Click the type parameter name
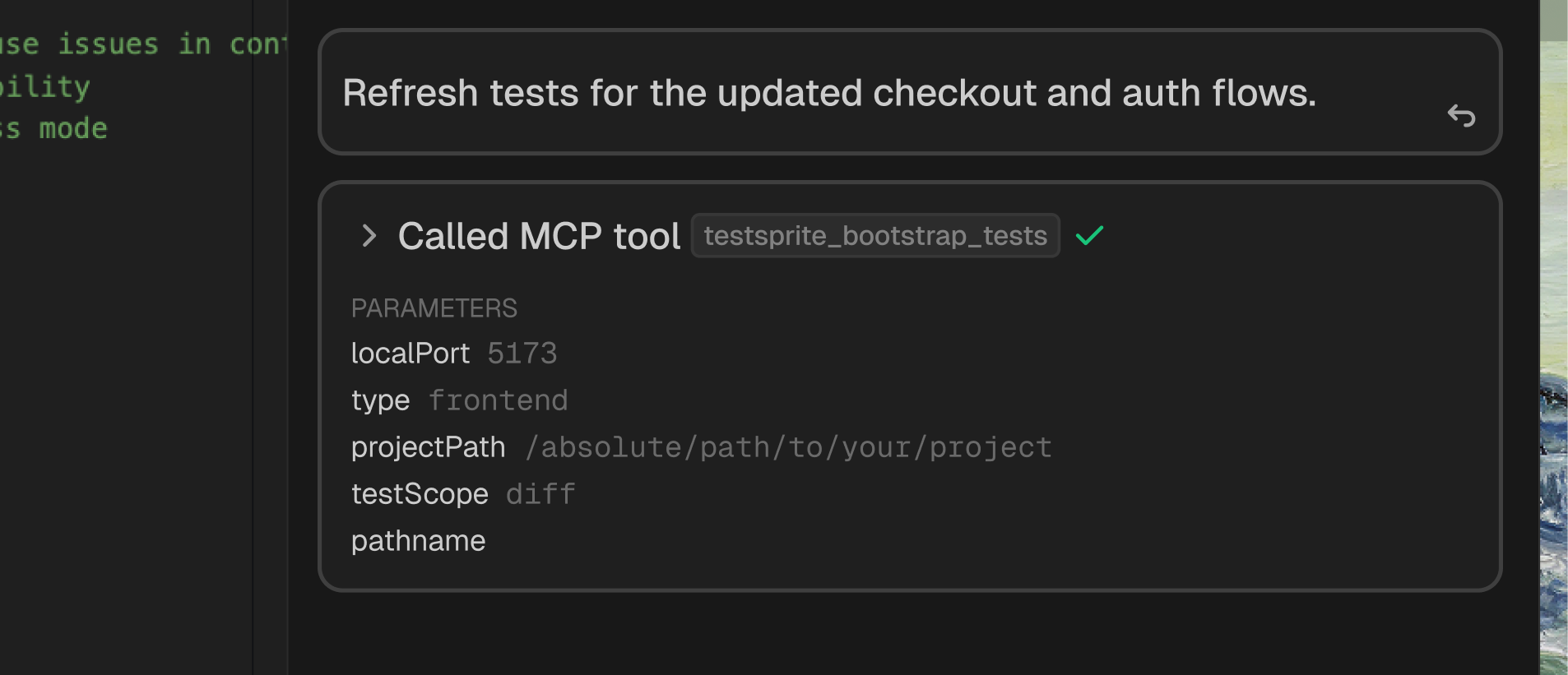The image size is (1568, 675). pos(380,400)
